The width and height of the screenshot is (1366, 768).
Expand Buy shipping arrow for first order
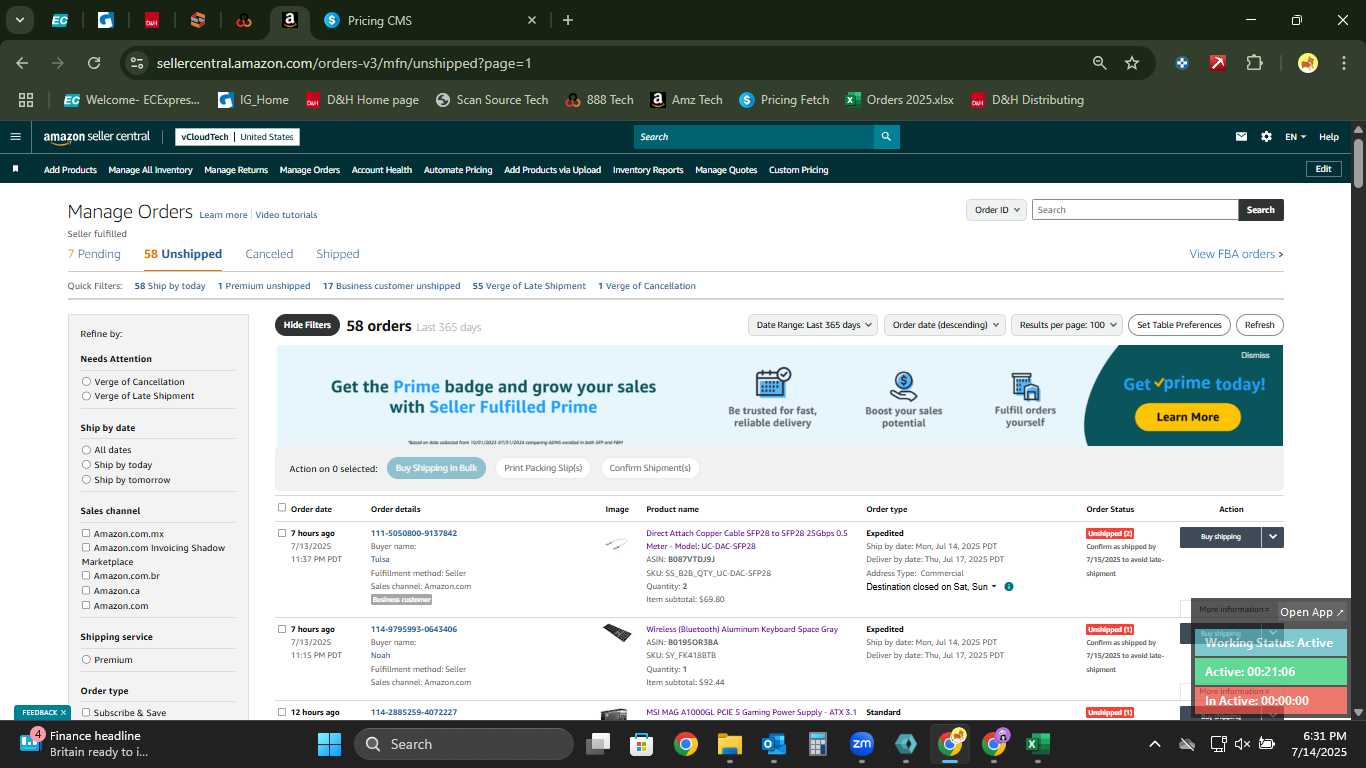tap(1272, 537)
